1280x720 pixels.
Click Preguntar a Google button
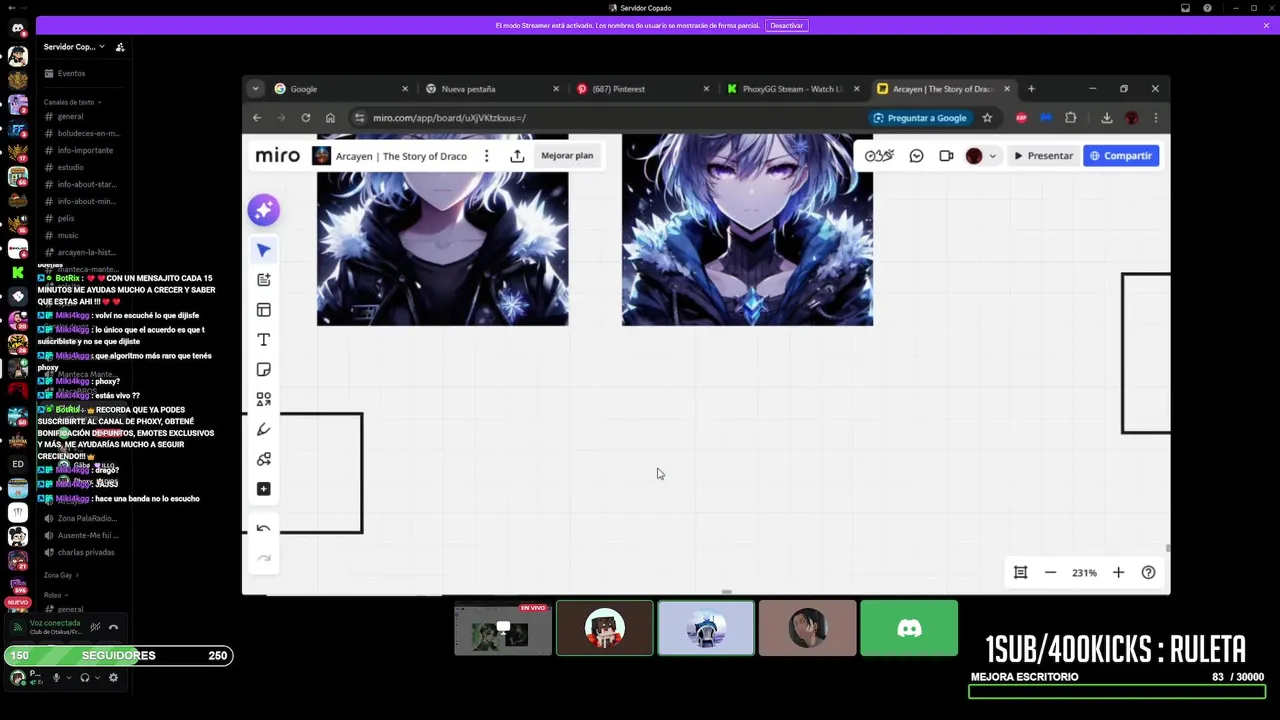(920, 118)
